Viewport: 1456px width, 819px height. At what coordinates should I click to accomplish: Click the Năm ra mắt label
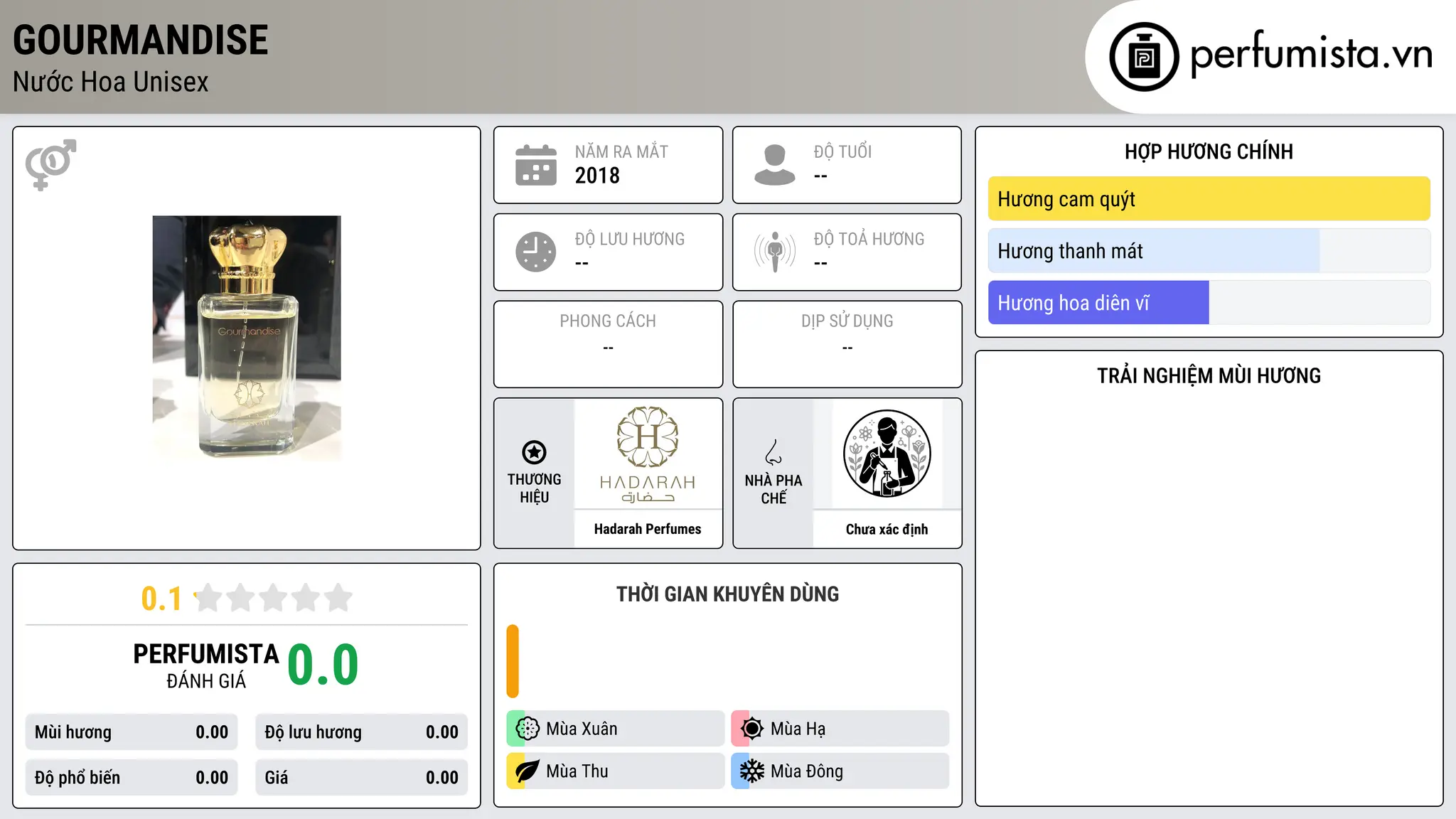621,151
